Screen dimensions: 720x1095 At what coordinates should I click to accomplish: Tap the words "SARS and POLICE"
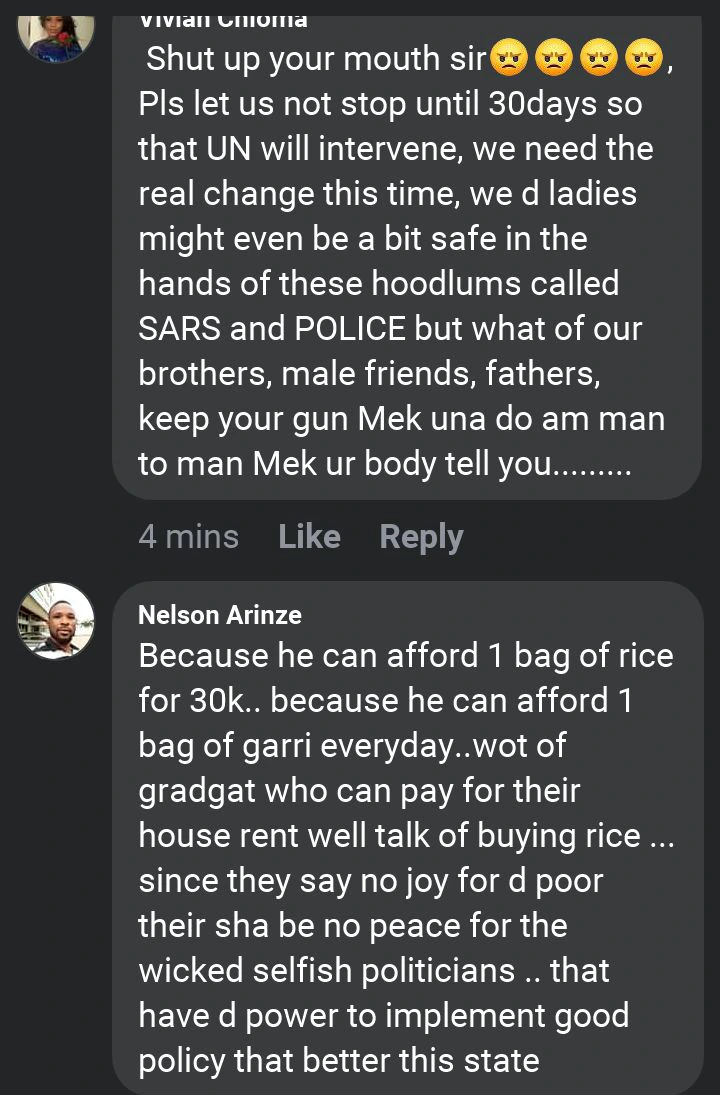click(272, 329)
